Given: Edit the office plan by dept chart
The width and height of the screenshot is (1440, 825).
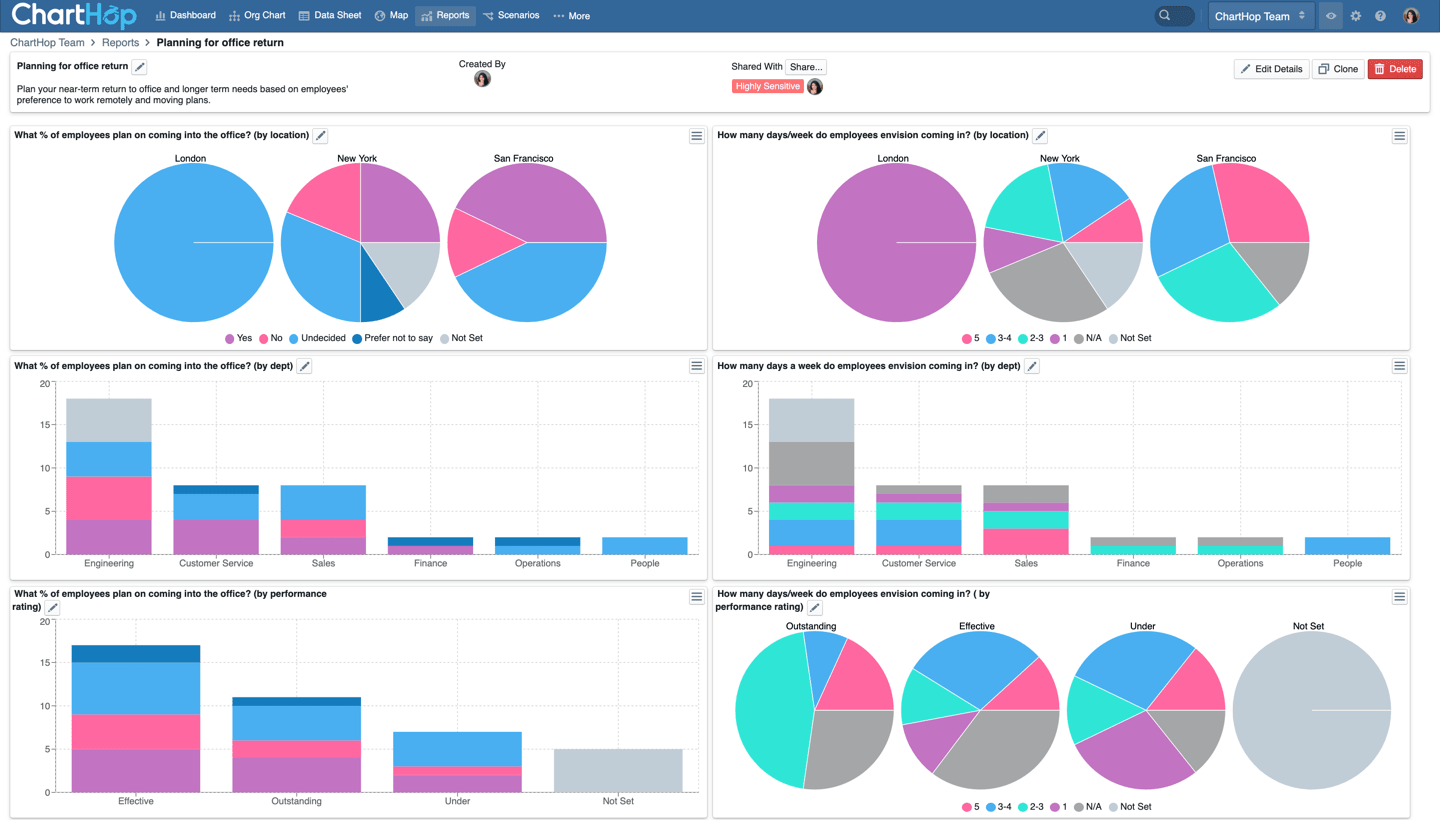Looking at the screenshot, I should click(305, 367).
